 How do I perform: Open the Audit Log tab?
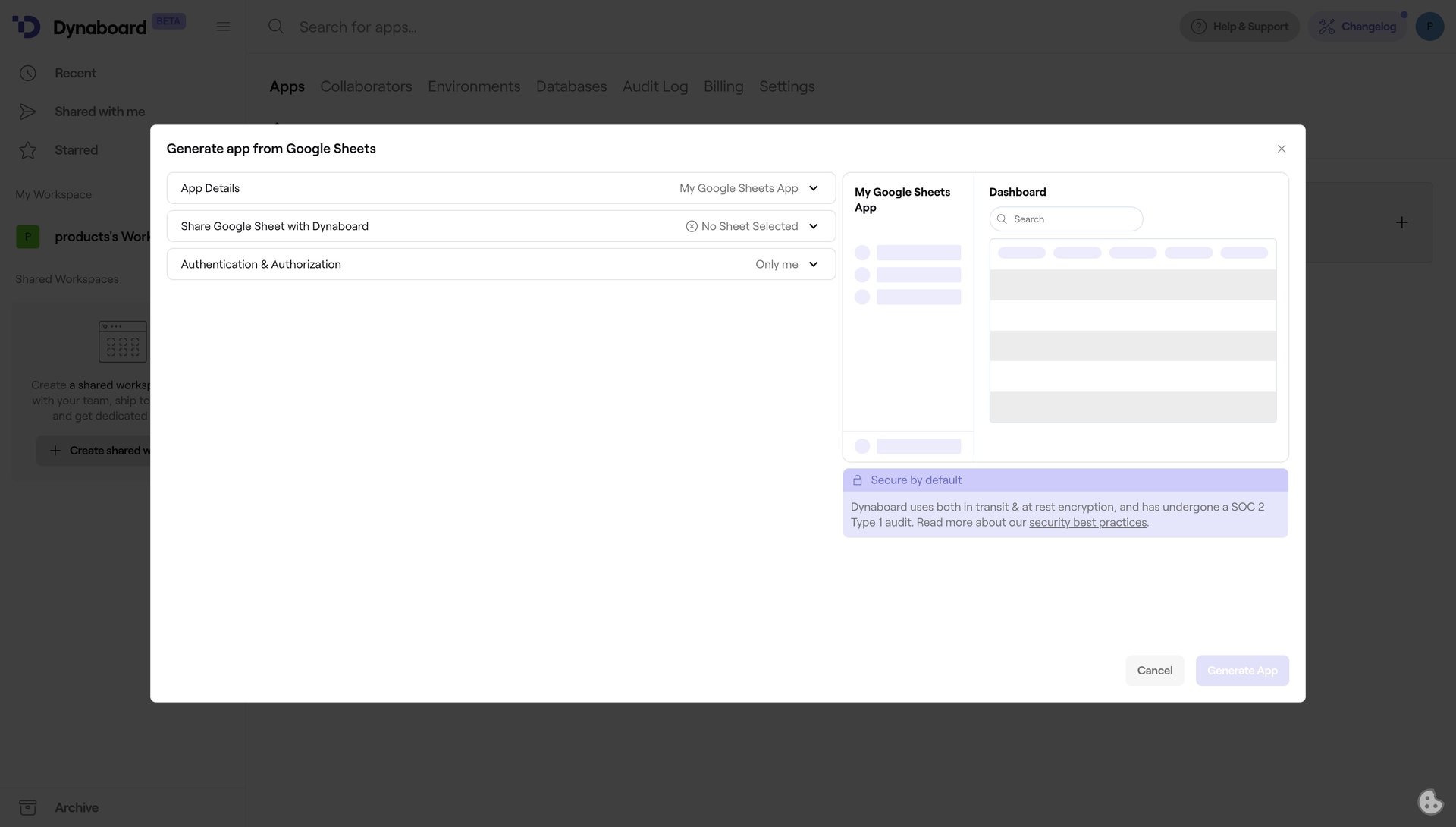(x=654, y=86)
